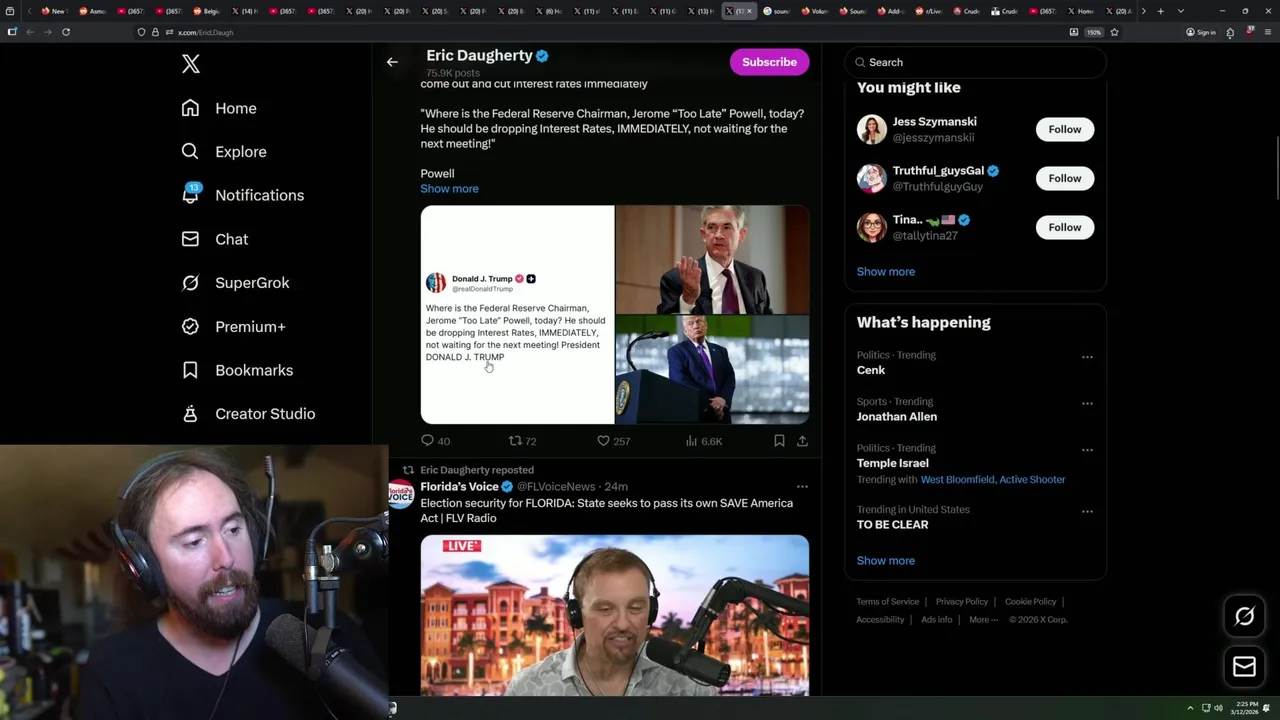Open the browser extensions icon

[1230, 32]
